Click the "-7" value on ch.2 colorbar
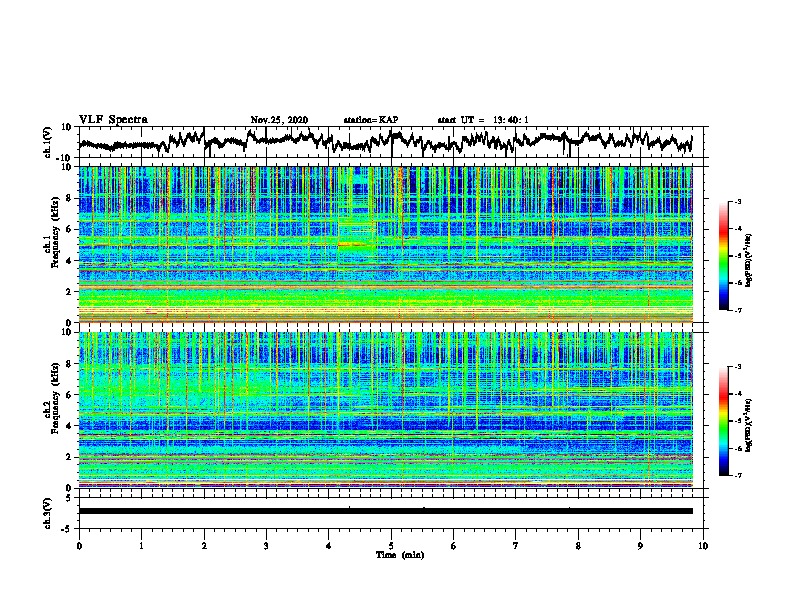792x612 pixels. coord(737,475)
